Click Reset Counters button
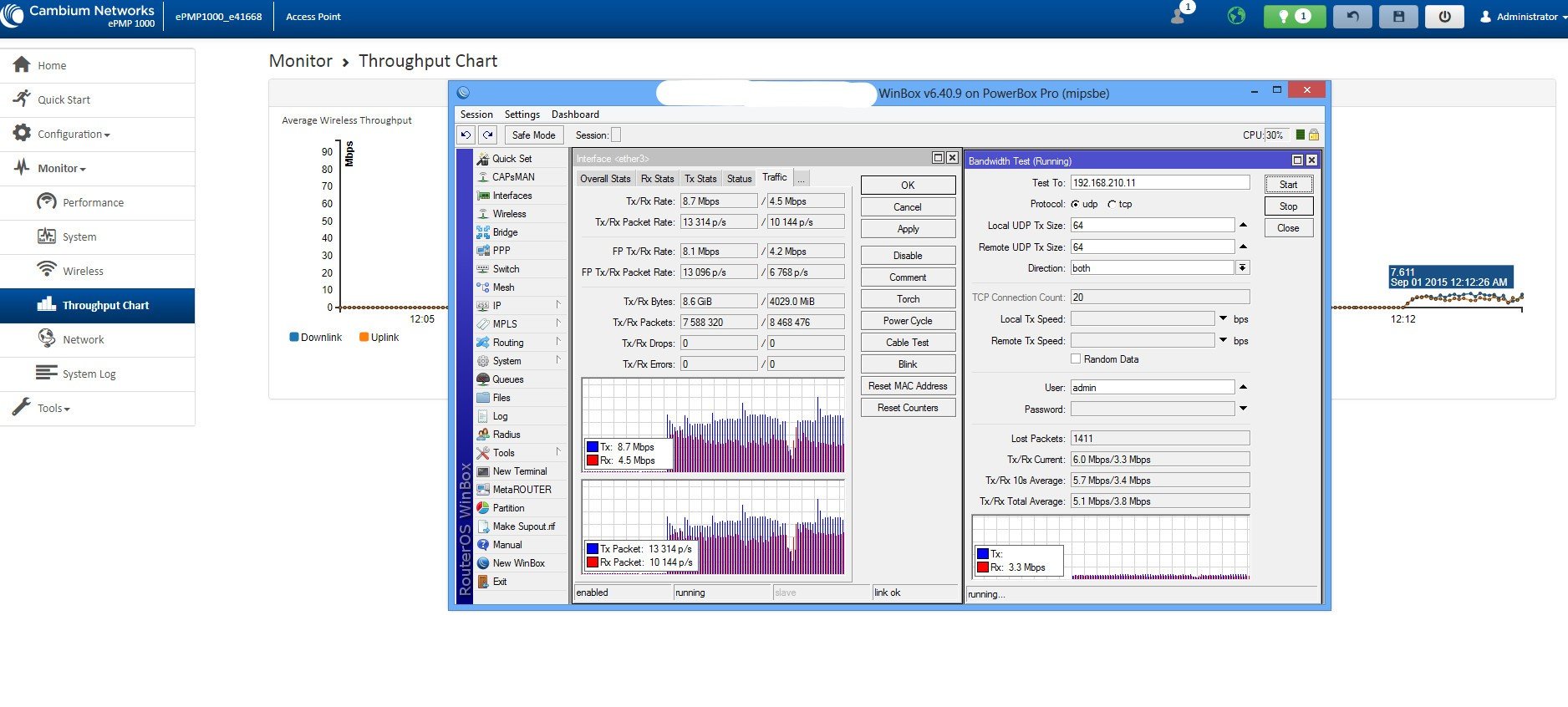This screenshot has height=707, width=1568. 908,408
